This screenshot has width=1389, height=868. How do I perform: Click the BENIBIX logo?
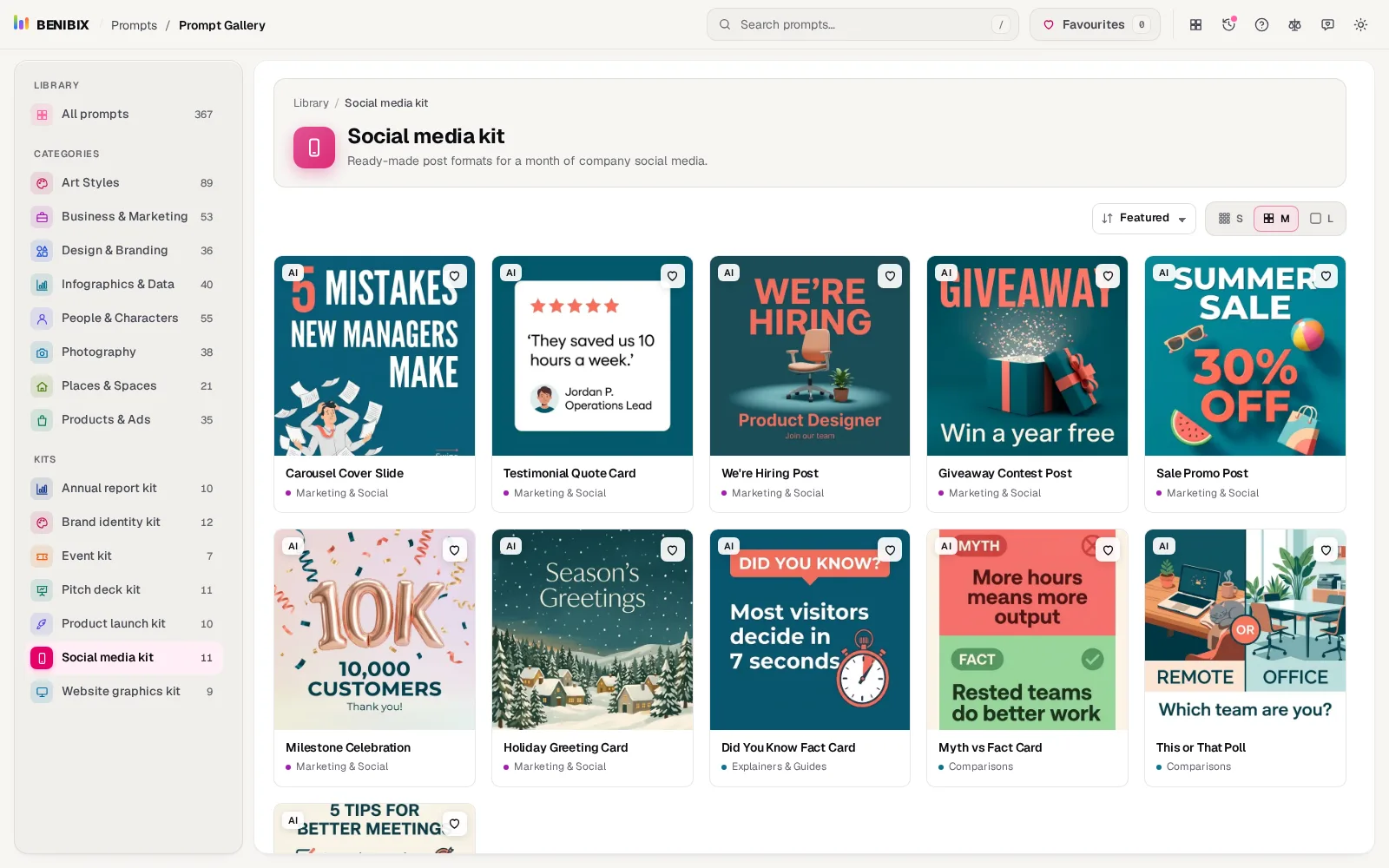tap(51, 24)
